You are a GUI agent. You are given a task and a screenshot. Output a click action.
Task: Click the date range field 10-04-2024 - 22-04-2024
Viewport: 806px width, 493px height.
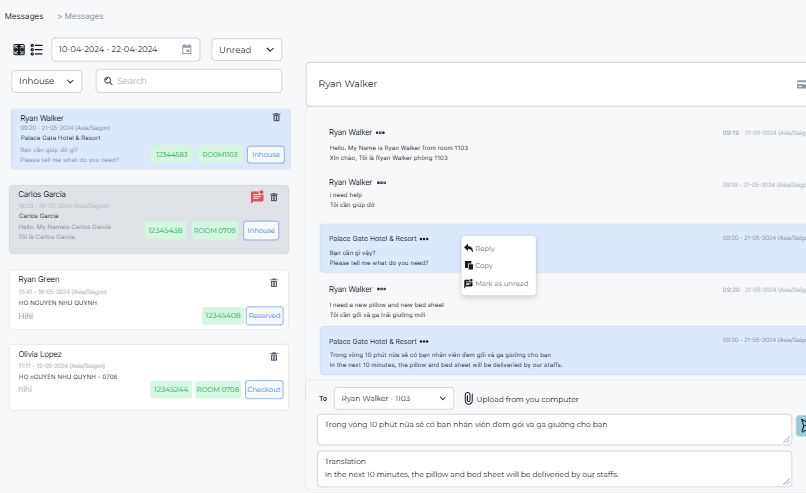coord(125,50)
